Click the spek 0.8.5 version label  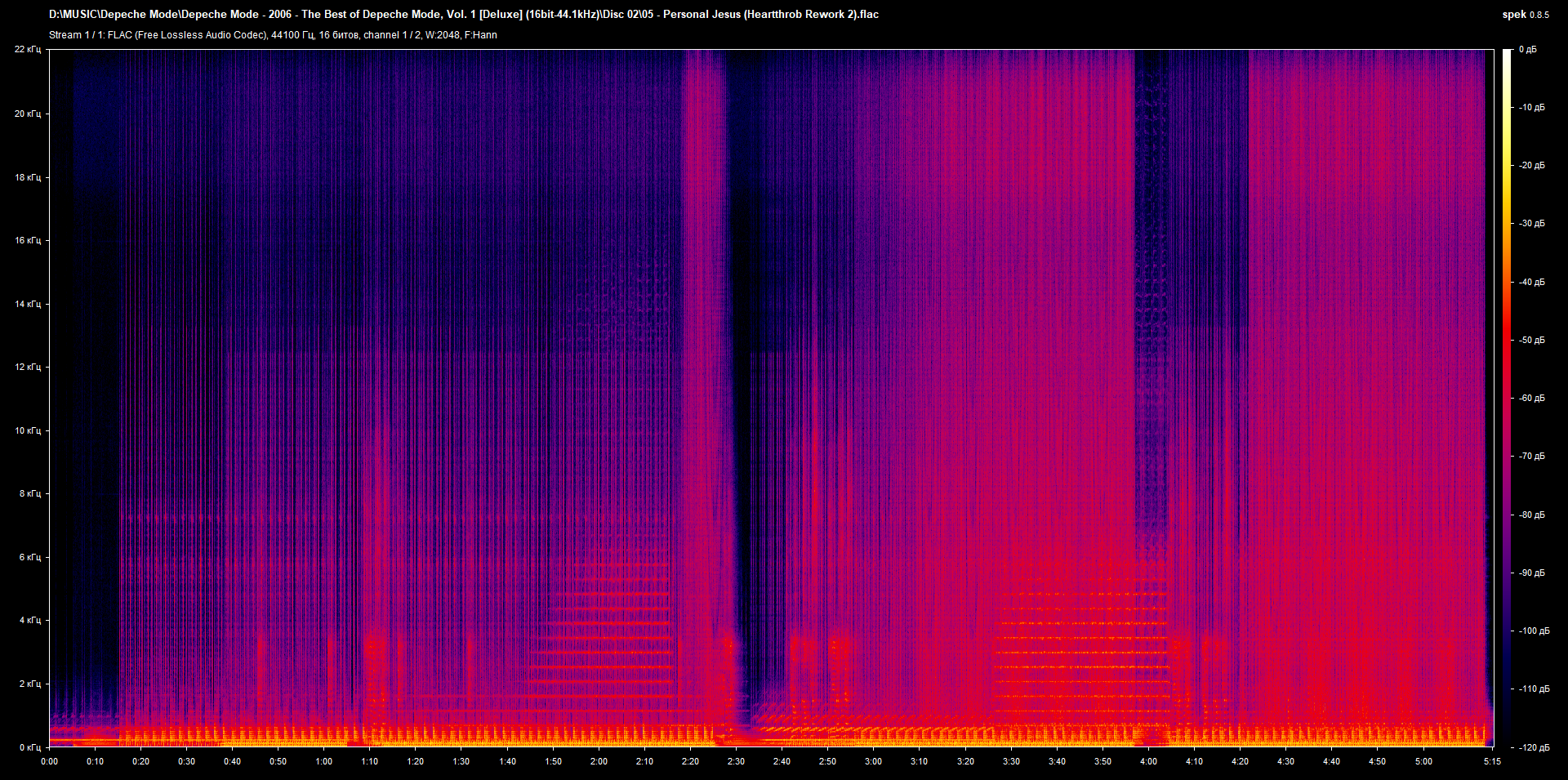coord(1525,15)
